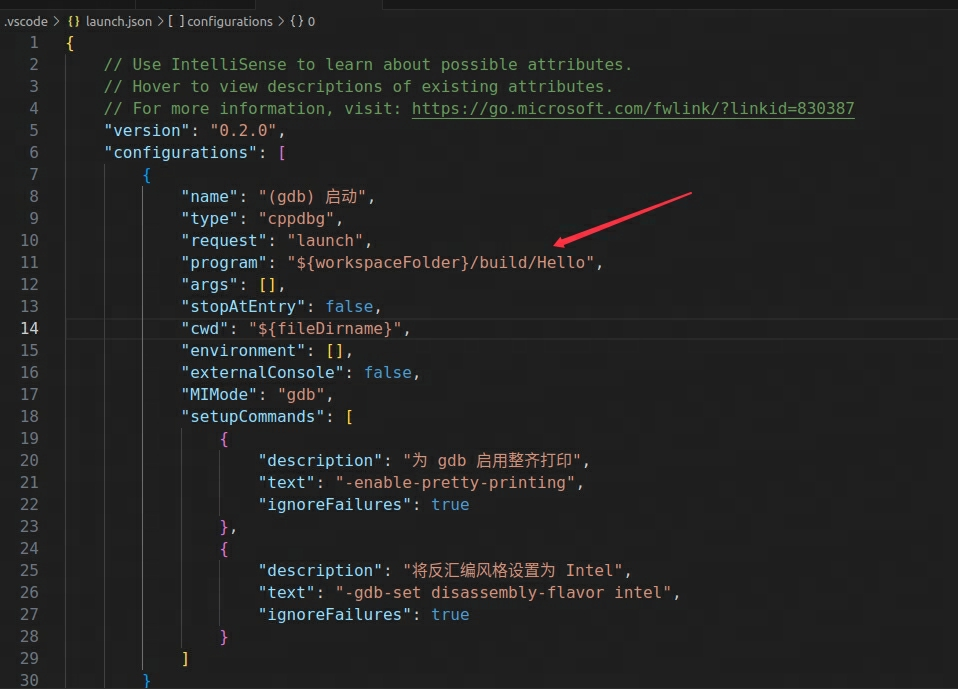The width and height of the screenshot is (958, 689).
Task: Click the "-gdb-set disassembly-flavor intel" value
Action: (503, 592)
